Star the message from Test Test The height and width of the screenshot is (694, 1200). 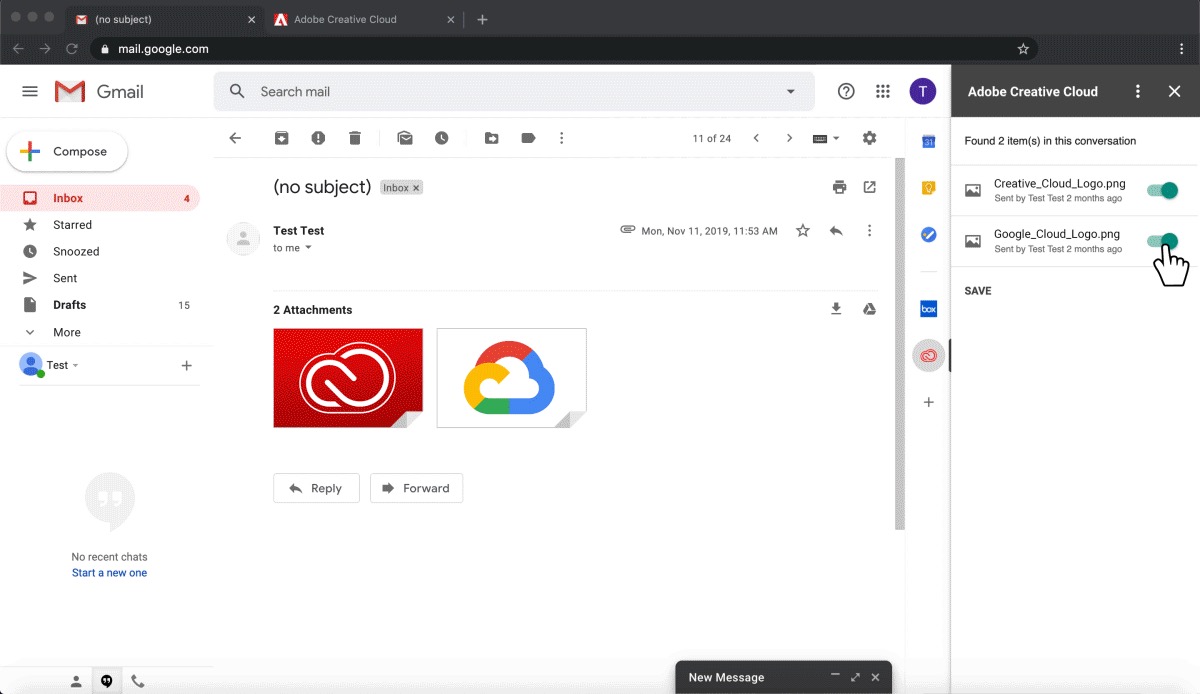click(x=802, y=231)
